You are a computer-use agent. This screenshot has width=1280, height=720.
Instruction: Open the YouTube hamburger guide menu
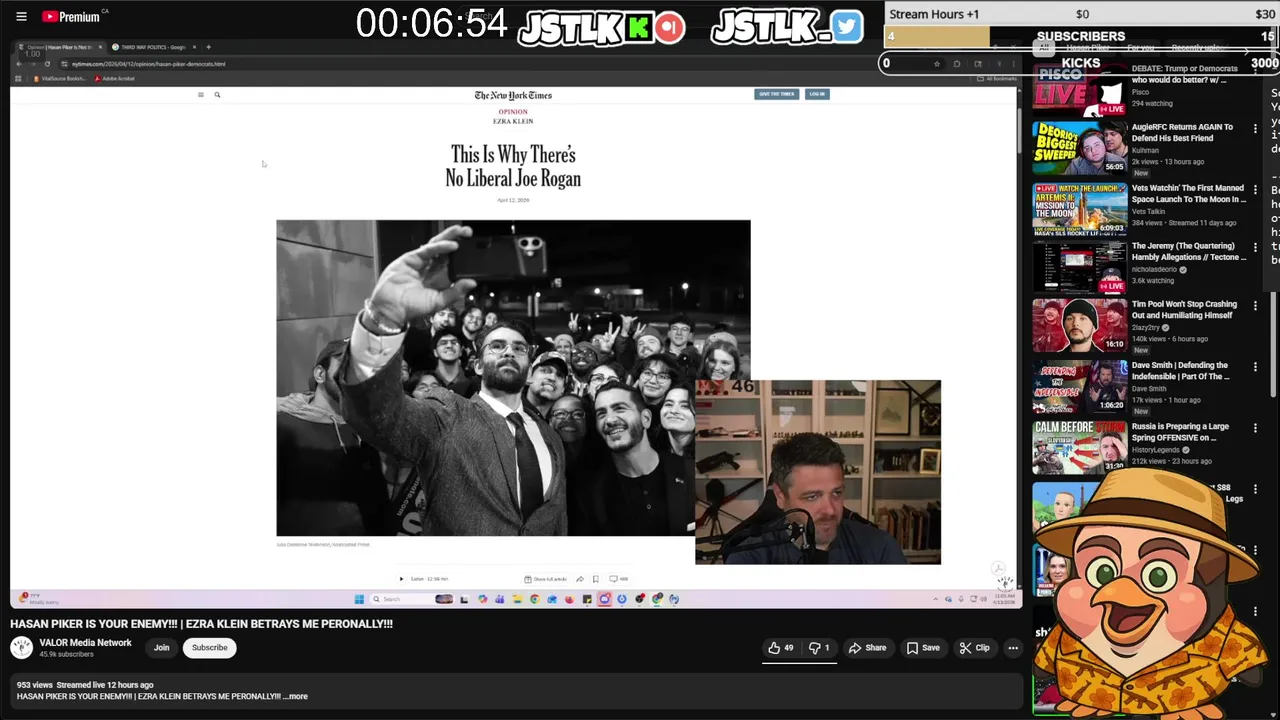[x=21, y=16]
